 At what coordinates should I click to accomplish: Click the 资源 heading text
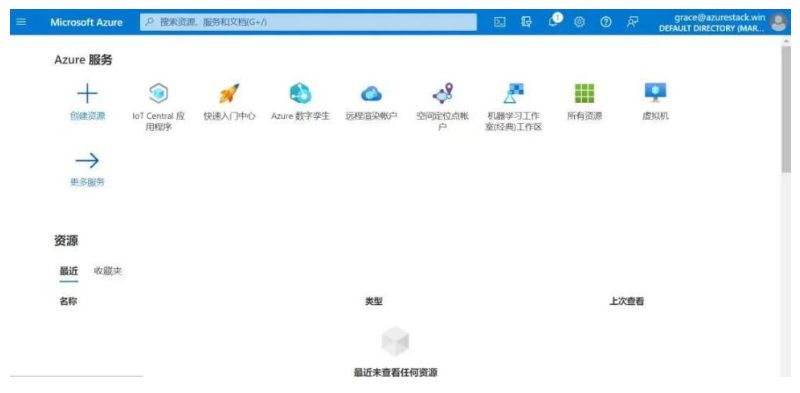click(x=66, y=241)
